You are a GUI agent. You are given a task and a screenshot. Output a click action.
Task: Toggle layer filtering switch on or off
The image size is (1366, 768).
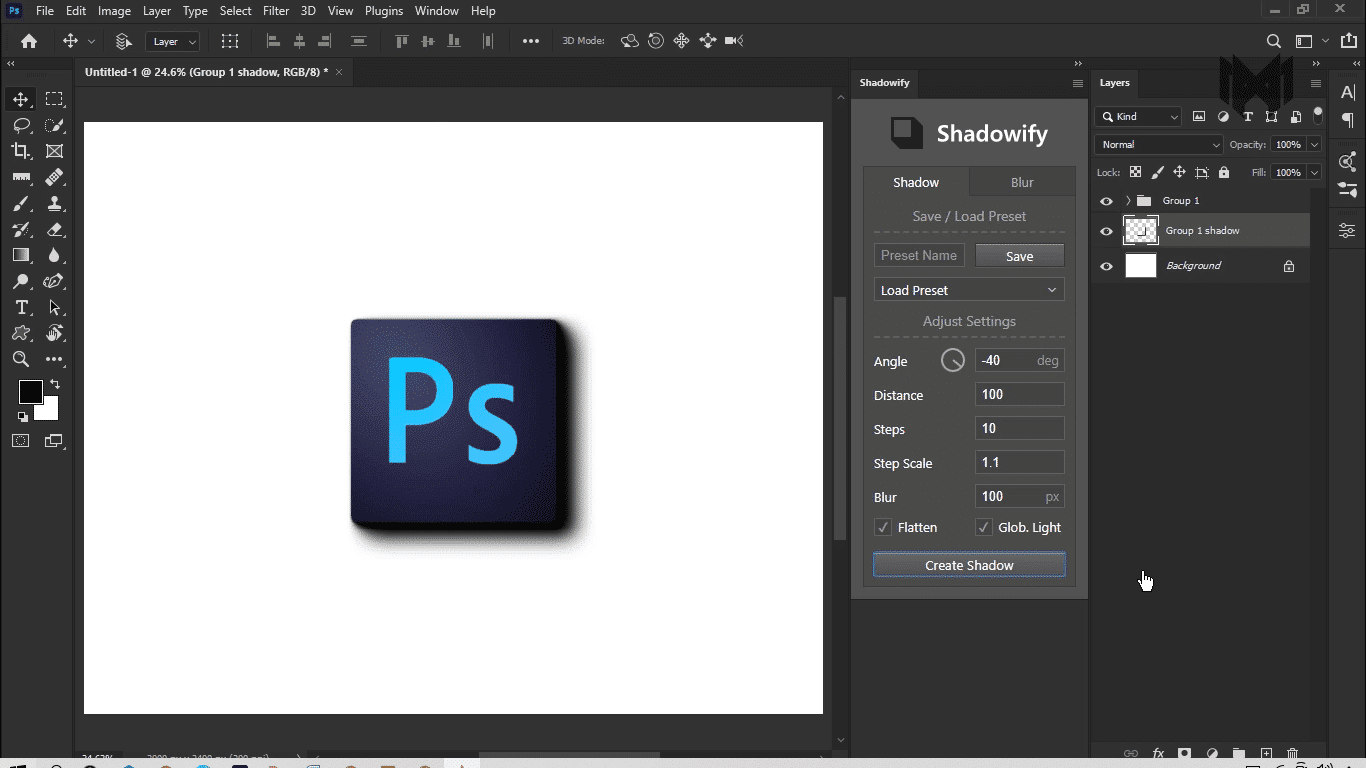click(x=1317, y=114)
